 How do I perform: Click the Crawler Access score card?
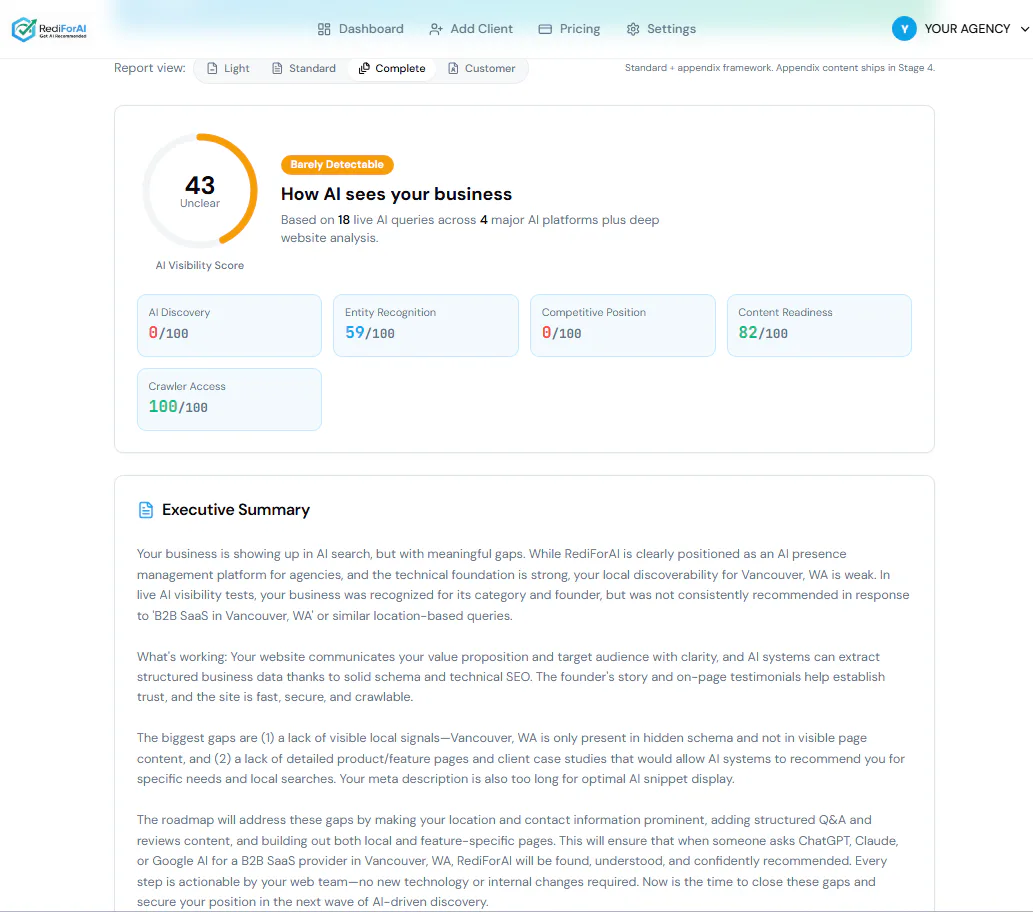[x=229, y=399]
